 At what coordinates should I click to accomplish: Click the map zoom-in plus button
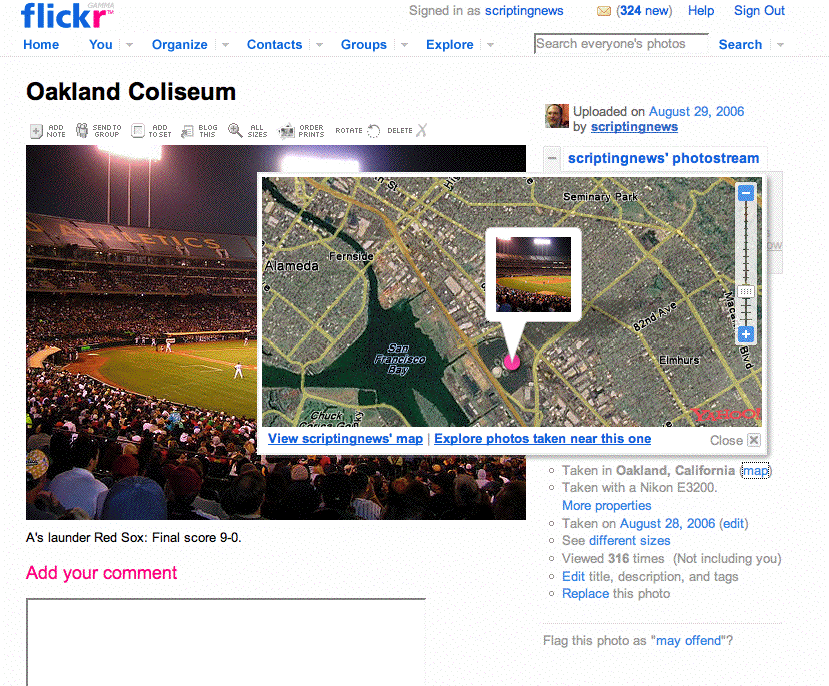point(745,334)
